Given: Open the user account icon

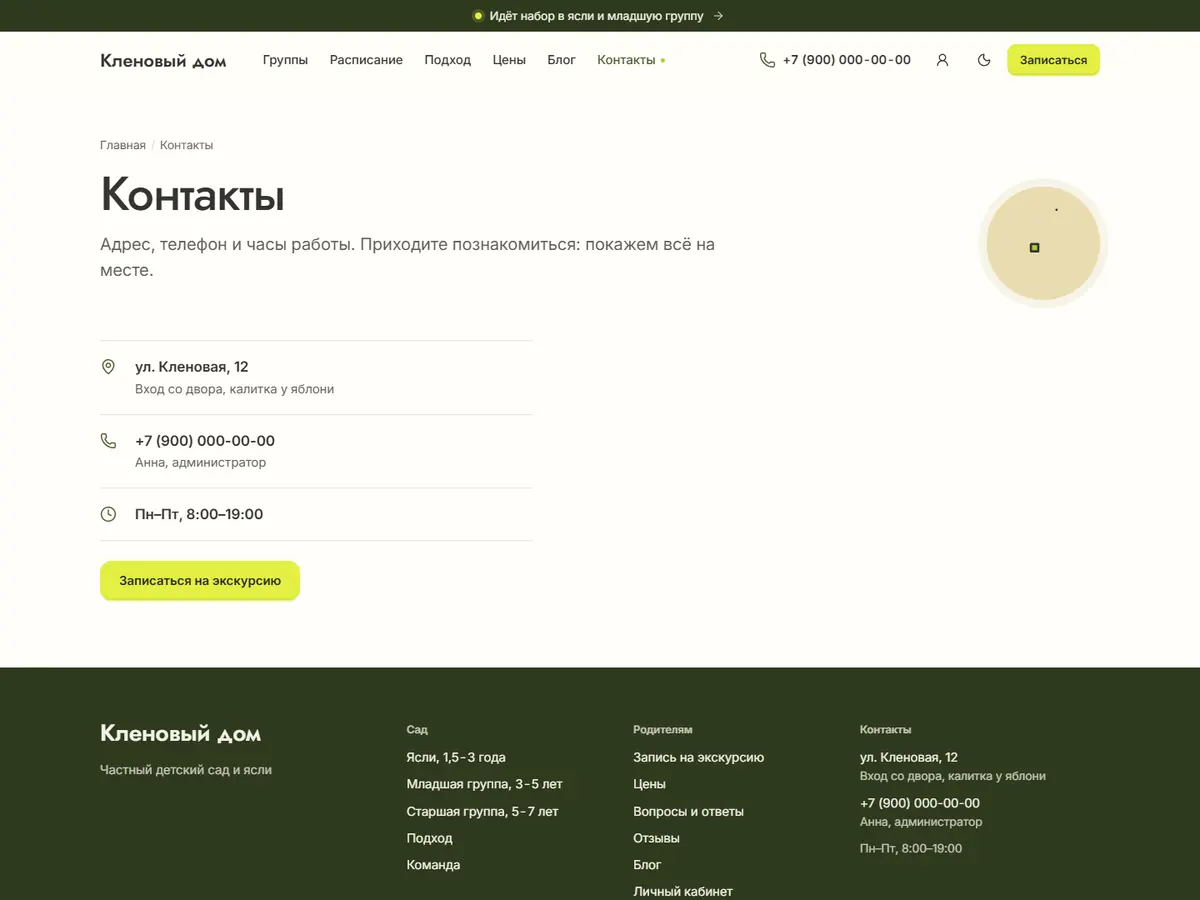Looking at the screenshot, I should [942, 60].
